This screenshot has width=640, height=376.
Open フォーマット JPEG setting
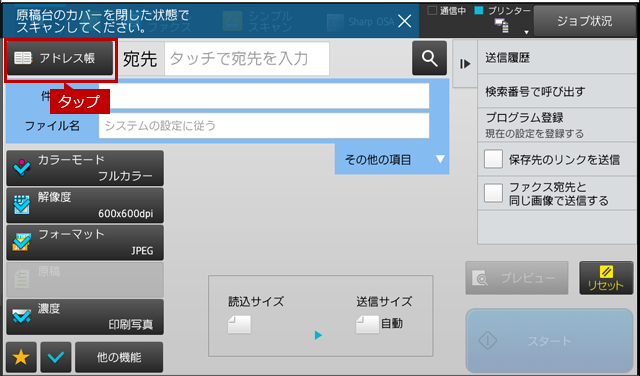click(x=85, y=243)
